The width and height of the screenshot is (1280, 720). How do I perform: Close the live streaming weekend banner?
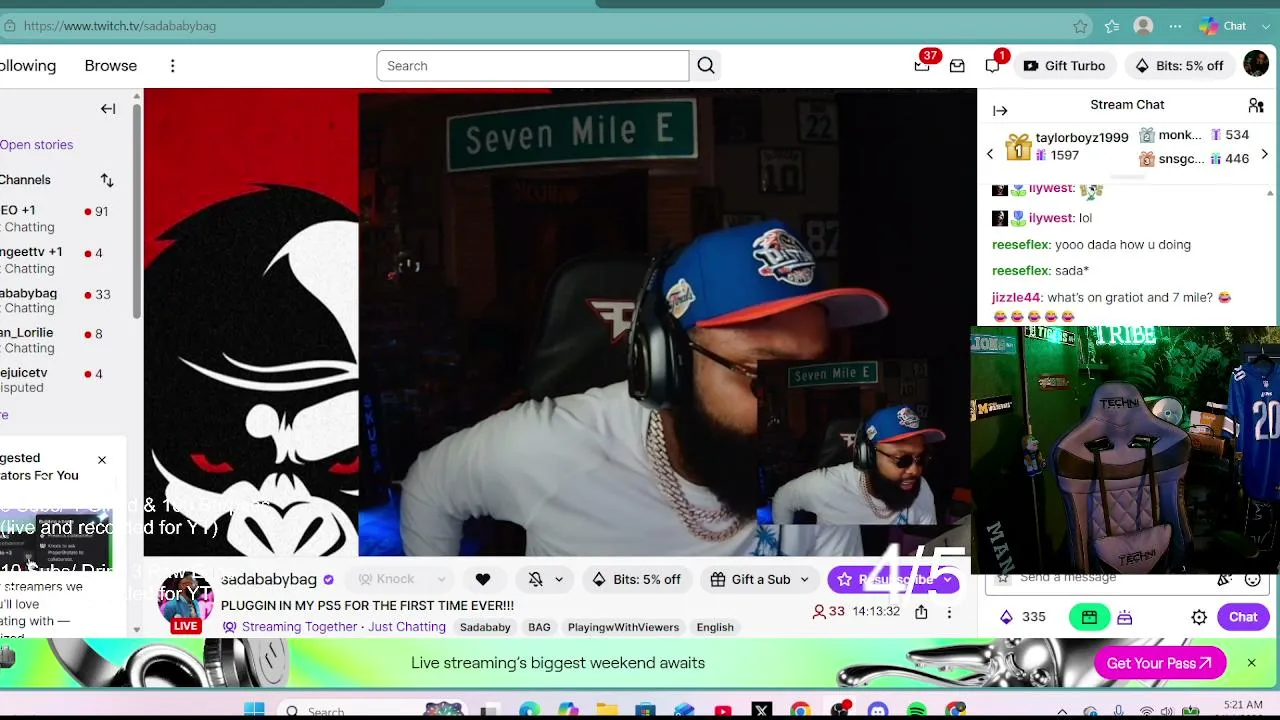click(1251, 663)
